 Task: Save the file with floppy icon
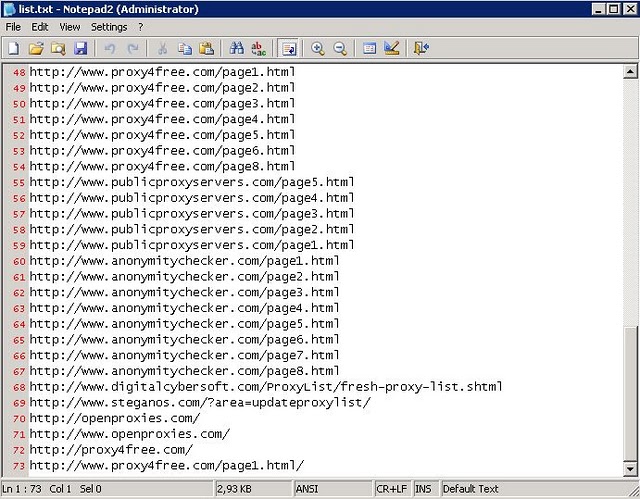click(x=80, y=49)
